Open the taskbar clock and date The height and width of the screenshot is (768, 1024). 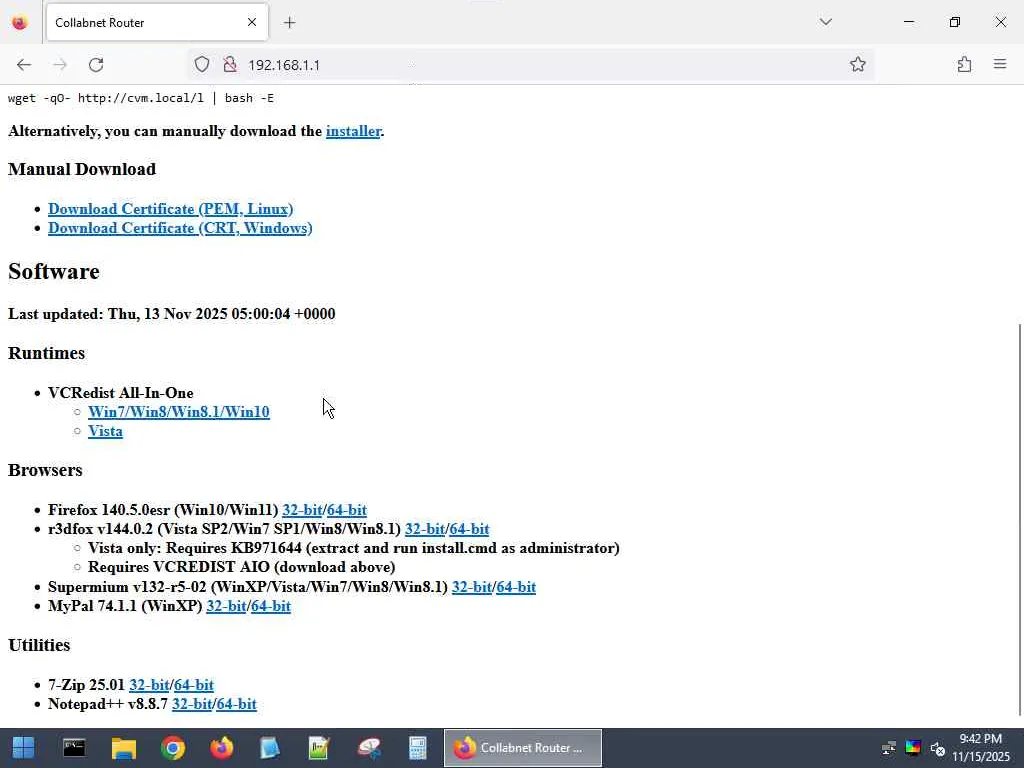(981, 748)
